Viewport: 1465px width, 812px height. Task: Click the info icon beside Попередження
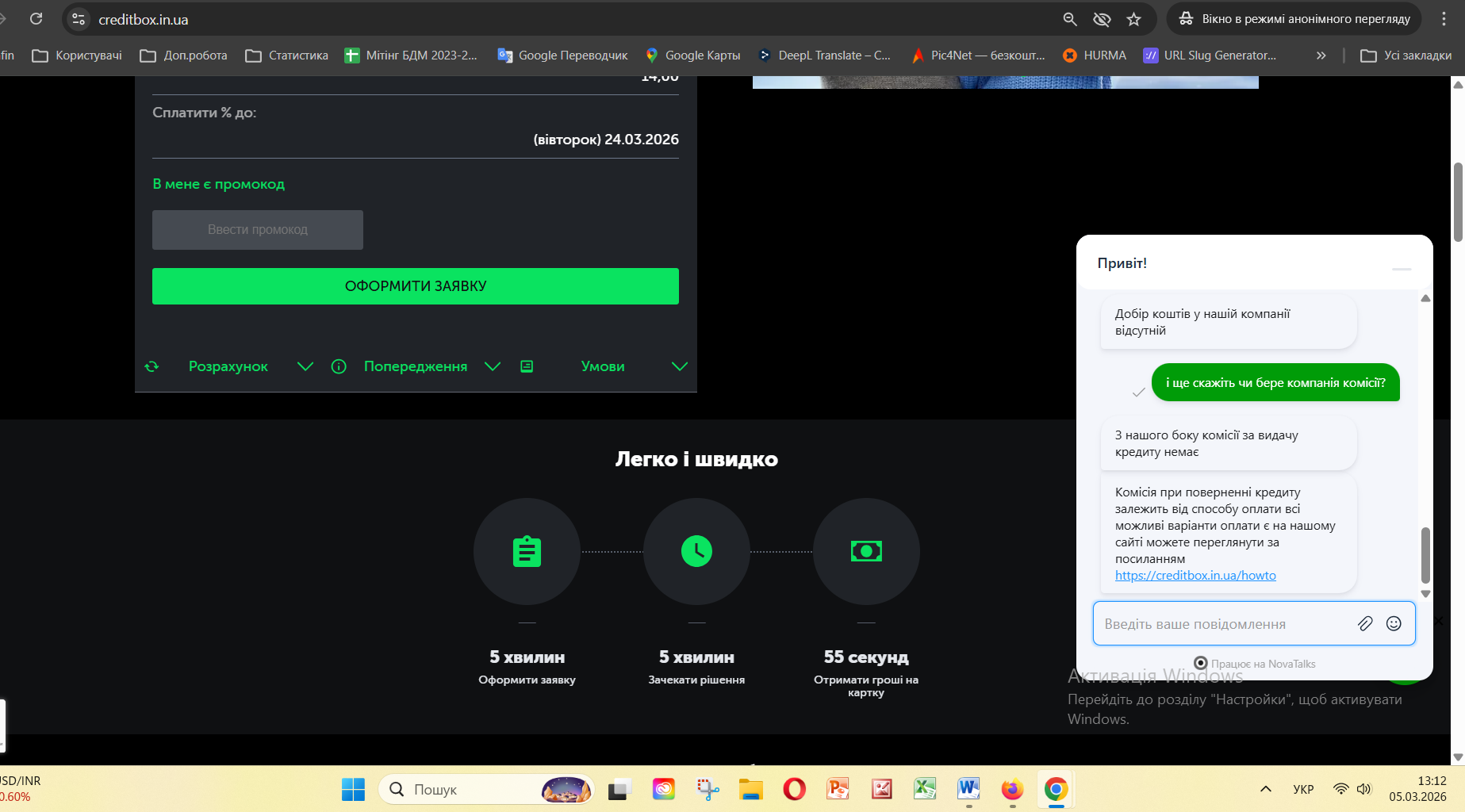[339, 366]
